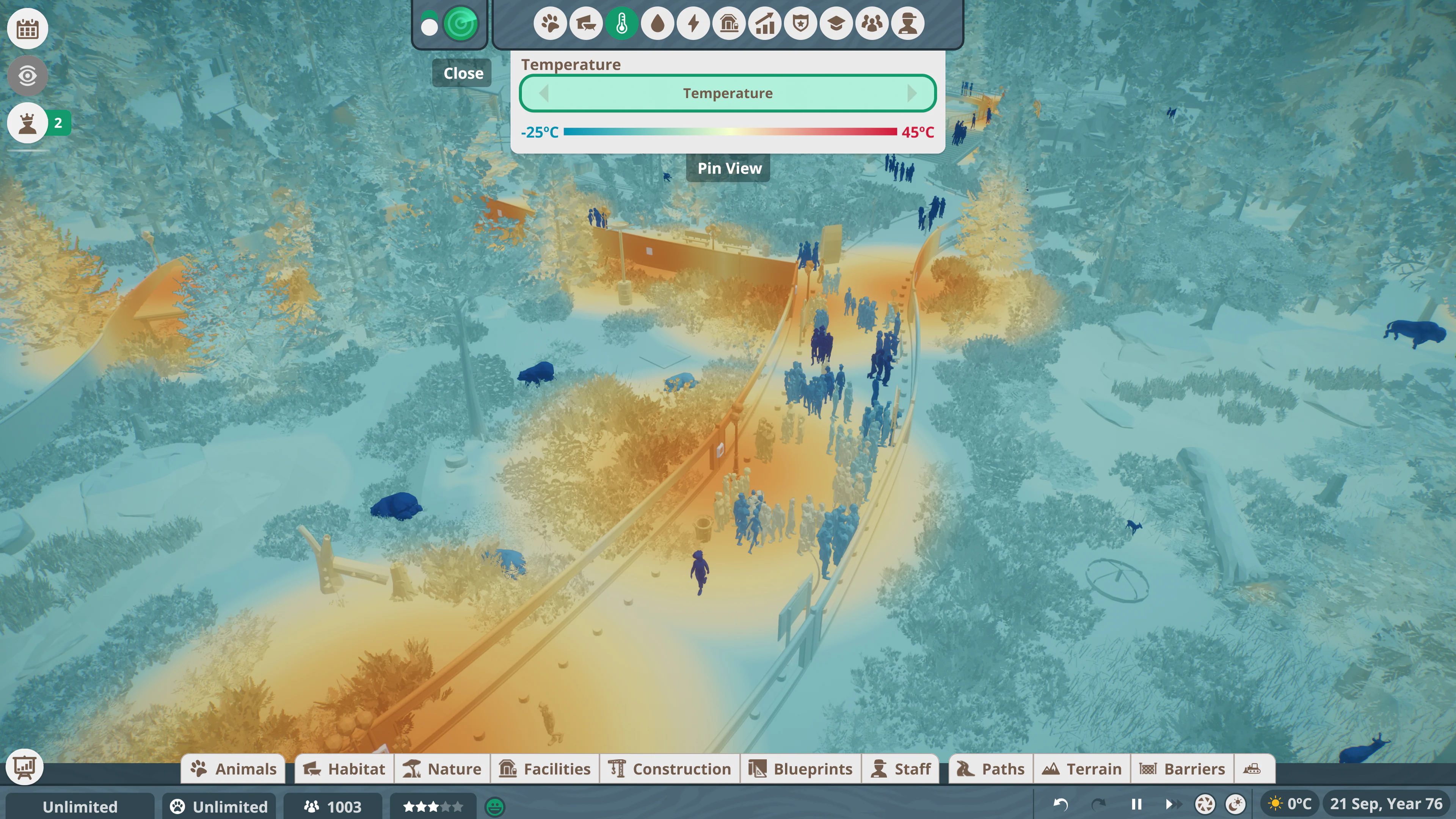
Task: Open the Terrain tab
Action: tap(1082, 768)
